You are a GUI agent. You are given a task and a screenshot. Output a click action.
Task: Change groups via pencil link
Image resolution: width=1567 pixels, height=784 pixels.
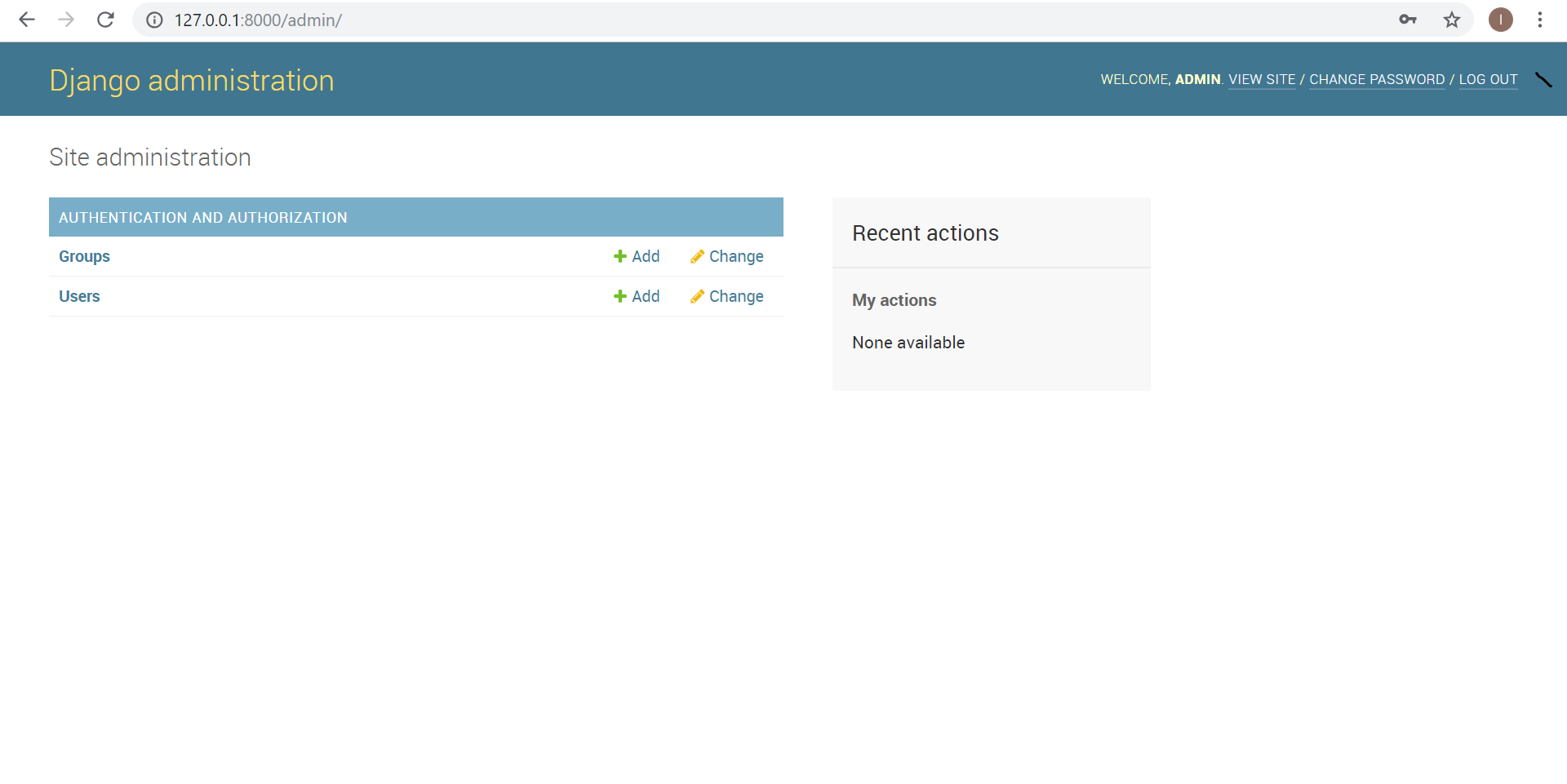[x=727, y=256]
